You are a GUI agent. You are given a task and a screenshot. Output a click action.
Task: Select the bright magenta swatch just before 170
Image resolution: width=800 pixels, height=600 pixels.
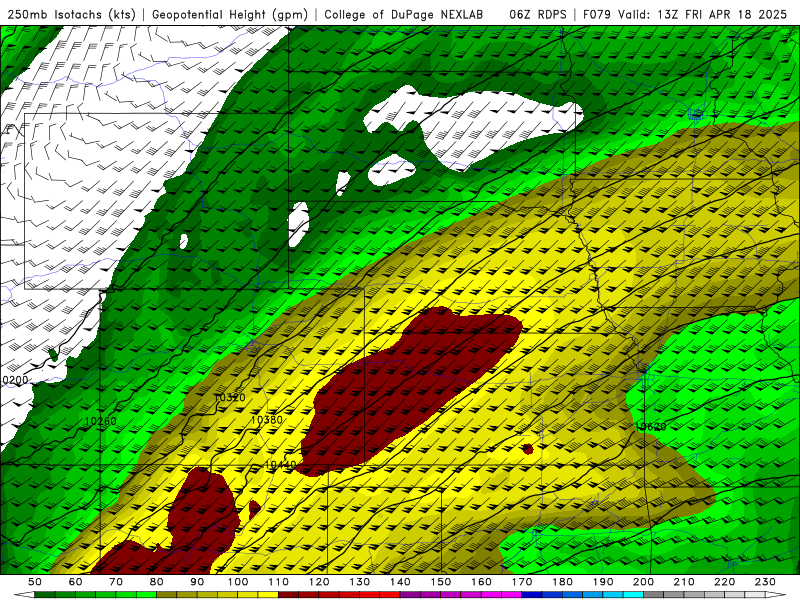[x=511, y=595]
